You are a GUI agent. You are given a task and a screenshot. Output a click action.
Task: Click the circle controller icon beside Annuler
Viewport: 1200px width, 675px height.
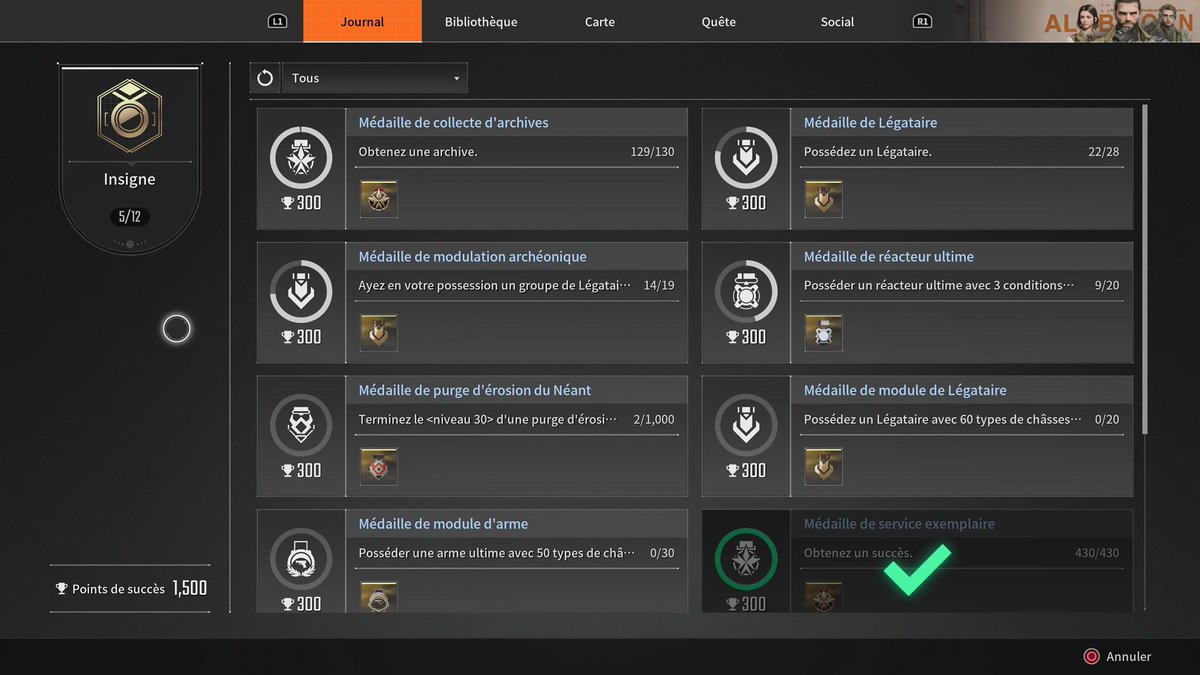point(1092,657)
